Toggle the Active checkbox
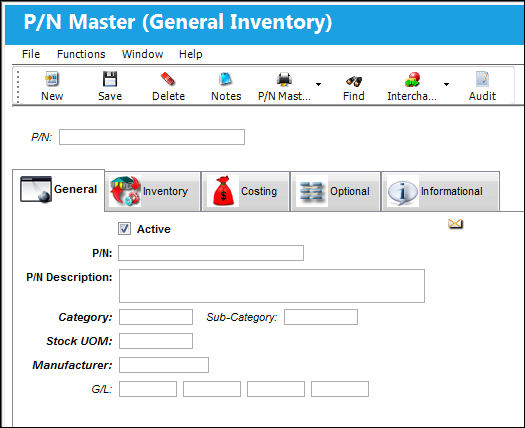 tap(125, 229)
